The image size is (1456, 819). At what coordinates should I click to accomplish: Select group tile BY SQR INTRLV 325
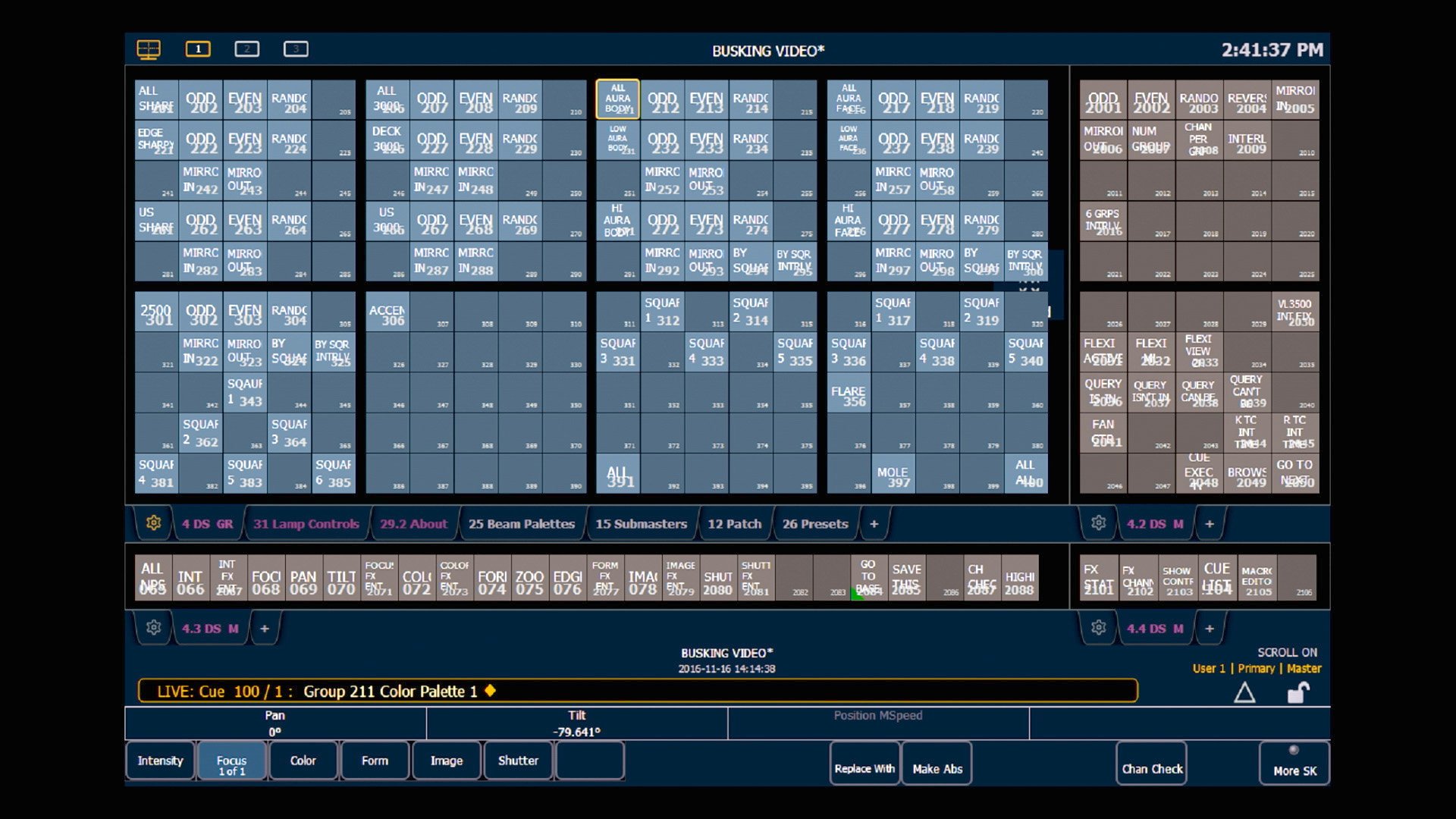click(334, 353)
